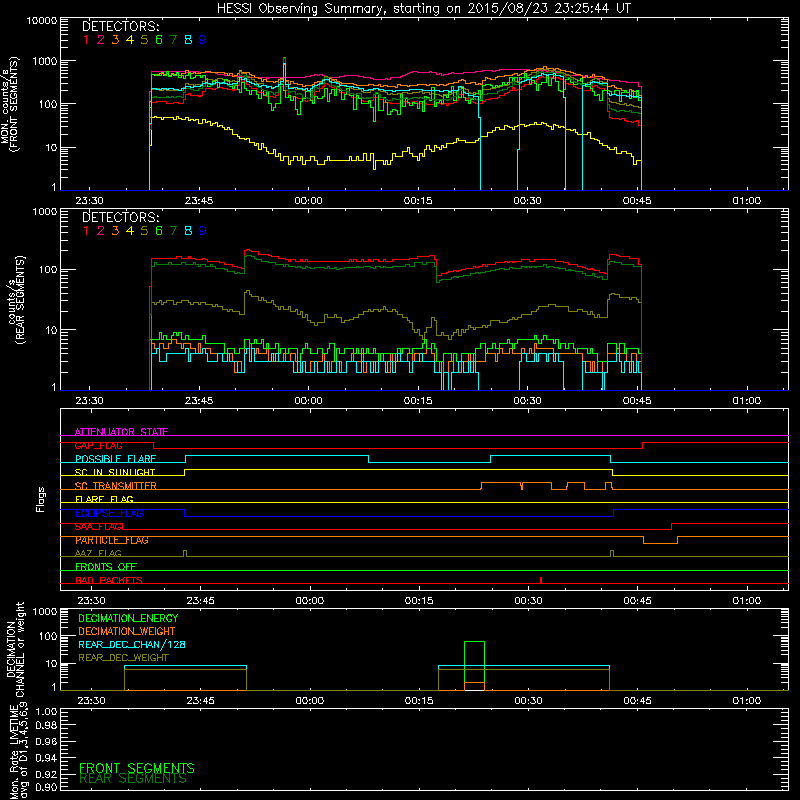This screenshot has height=800, width=800.
Task: Select the GAP_FLAG label
Action: pos(98,445)
